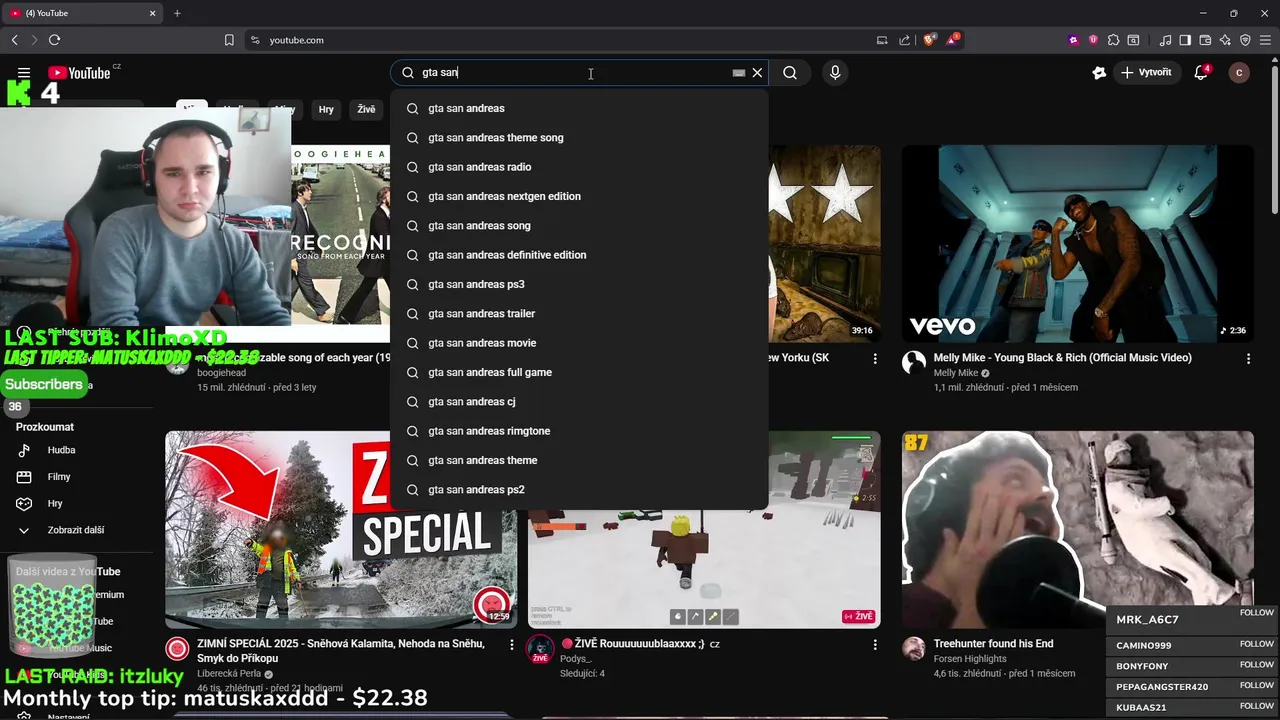1280x720 pixels.
Task: Click the flower-shaped icon left of Vytvořit
Action: pyautogui.click(x=1099, y=73)
